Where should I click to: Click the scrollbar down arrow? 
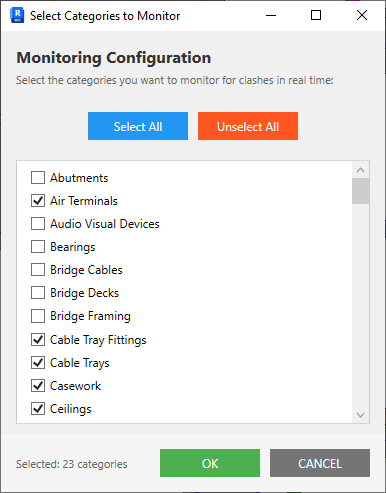tap(360, 415)
